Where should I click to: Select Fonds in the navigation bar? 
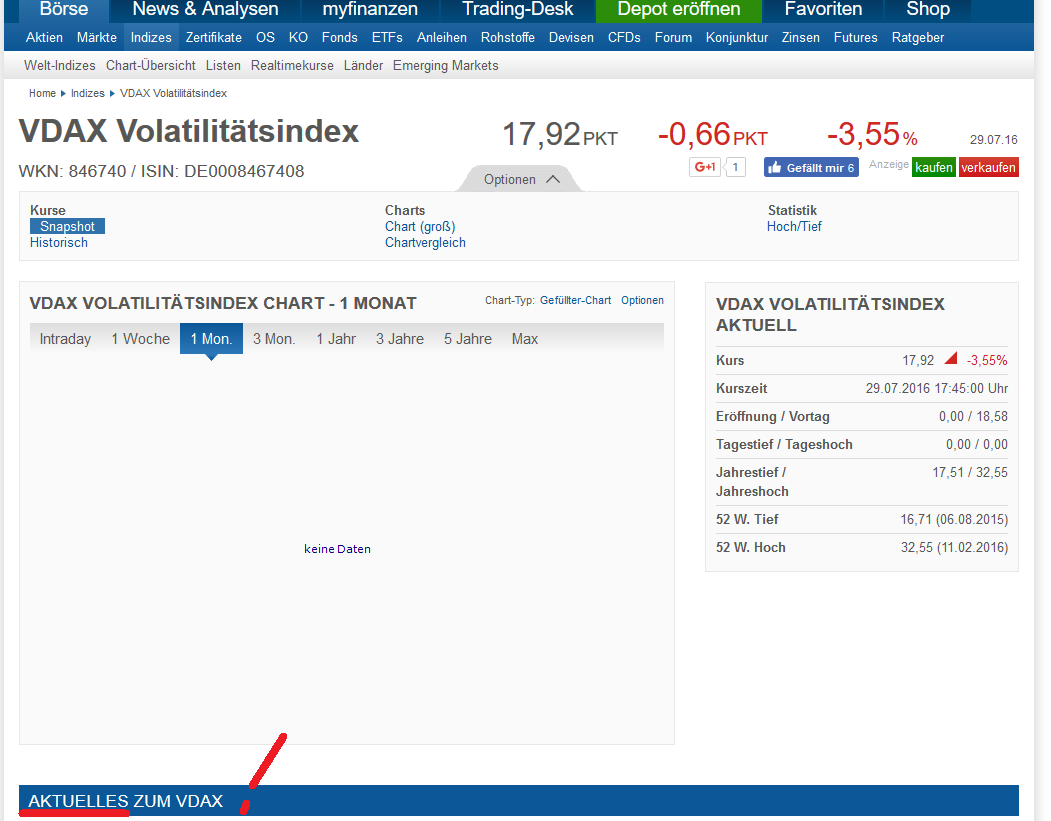point(340,38)
